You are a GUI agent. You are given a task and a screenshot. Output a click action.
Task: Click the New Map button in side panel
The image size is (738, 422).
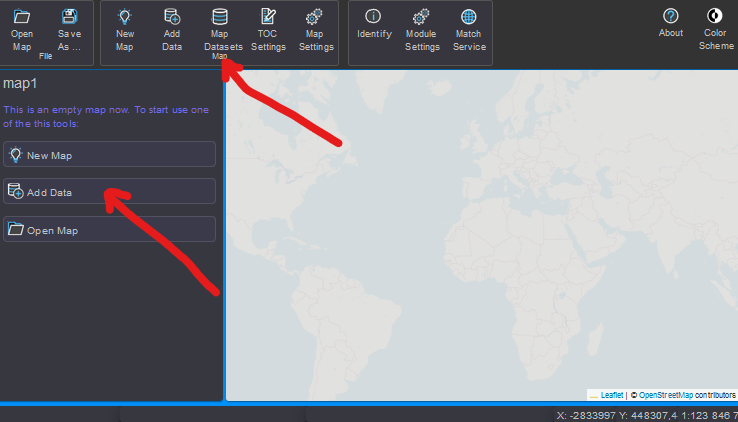click(109, 154)
